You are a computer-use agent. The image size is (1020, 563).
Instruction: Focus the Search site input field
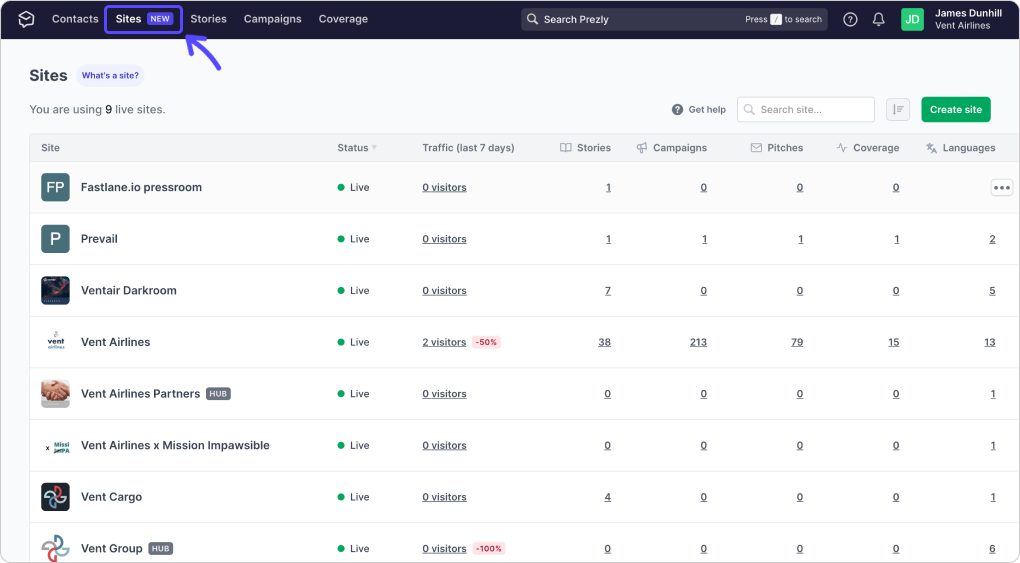805,109
